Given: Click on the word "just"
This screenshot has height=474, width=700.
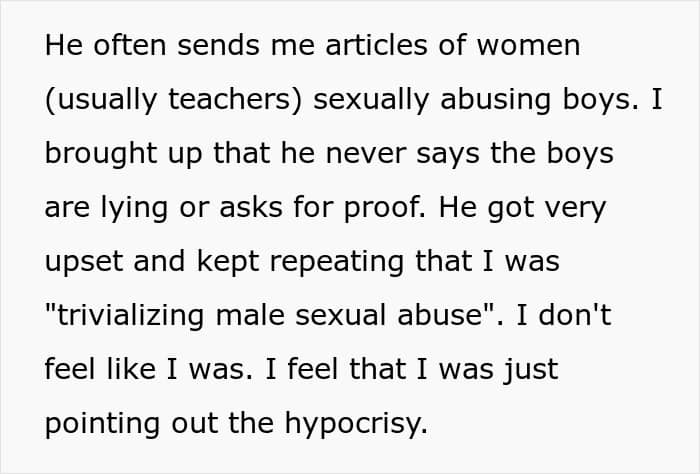Looking at the screenshot, I should pos(531,369).
